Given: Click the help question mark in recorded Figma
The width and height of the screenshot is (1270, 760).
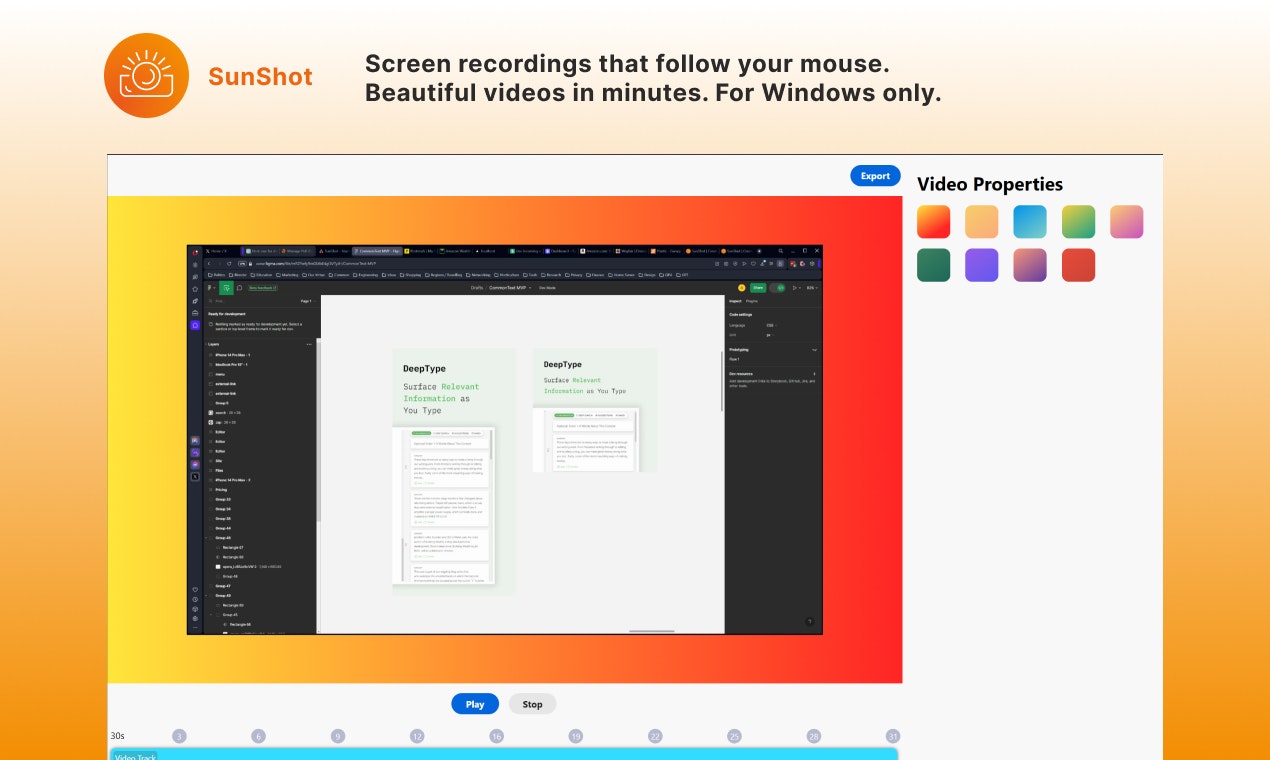Looking at the screenshot, I should click(810, 622).
